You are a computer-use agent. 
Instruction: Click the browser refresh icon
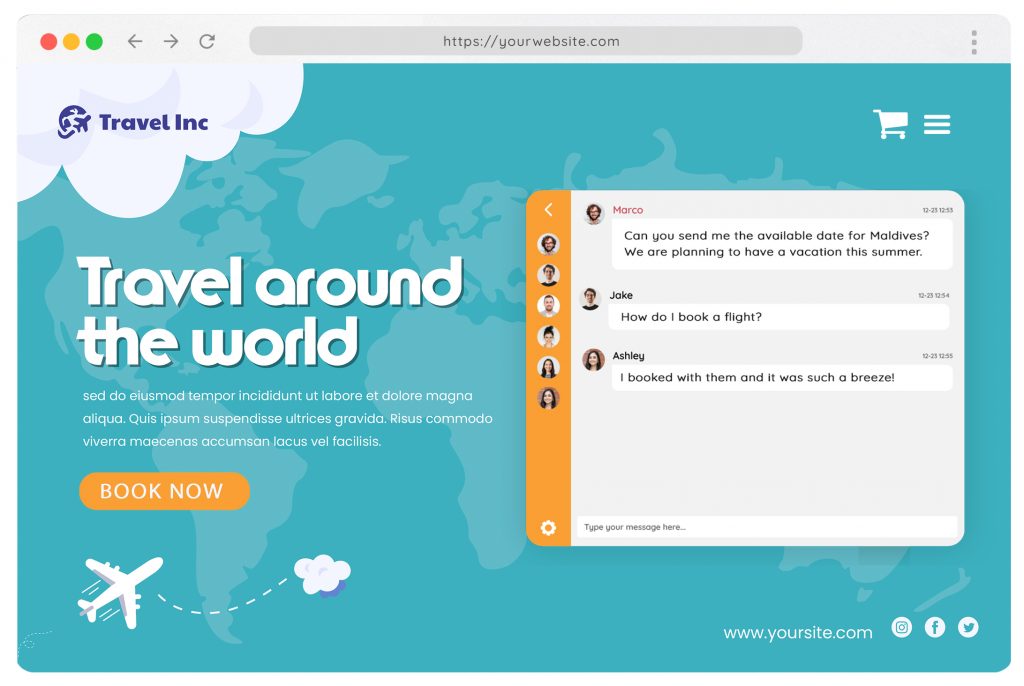[207, 41]
